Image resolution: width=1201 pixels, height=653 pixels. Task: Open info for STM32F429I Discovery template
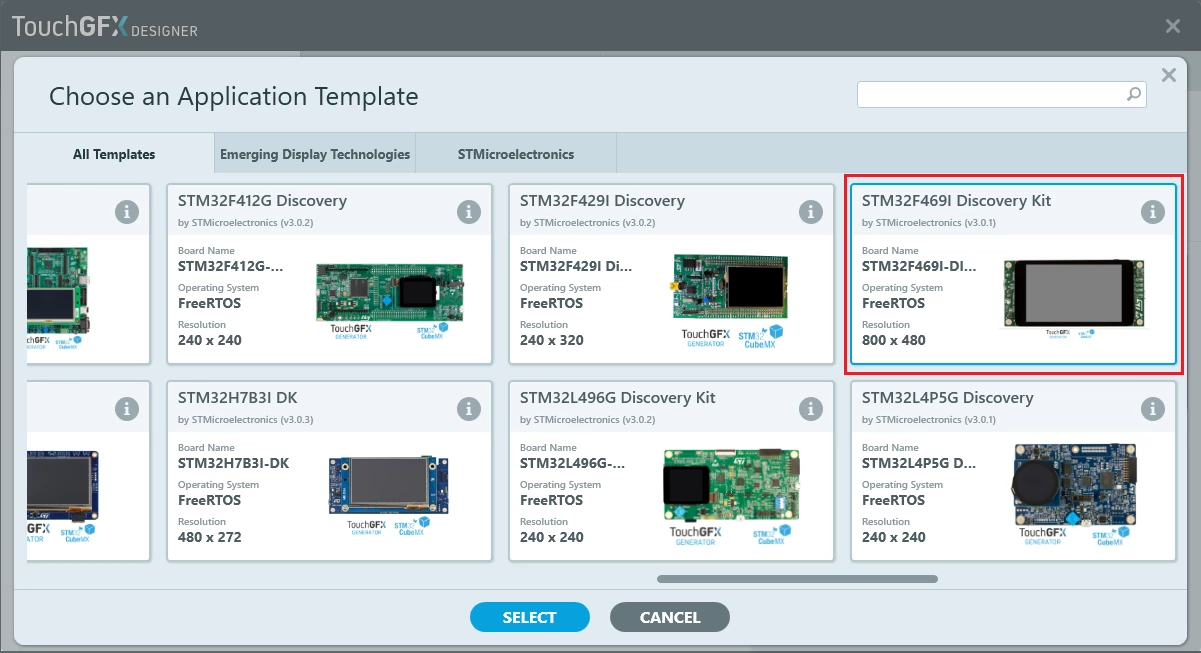click(x=811, y=212)
